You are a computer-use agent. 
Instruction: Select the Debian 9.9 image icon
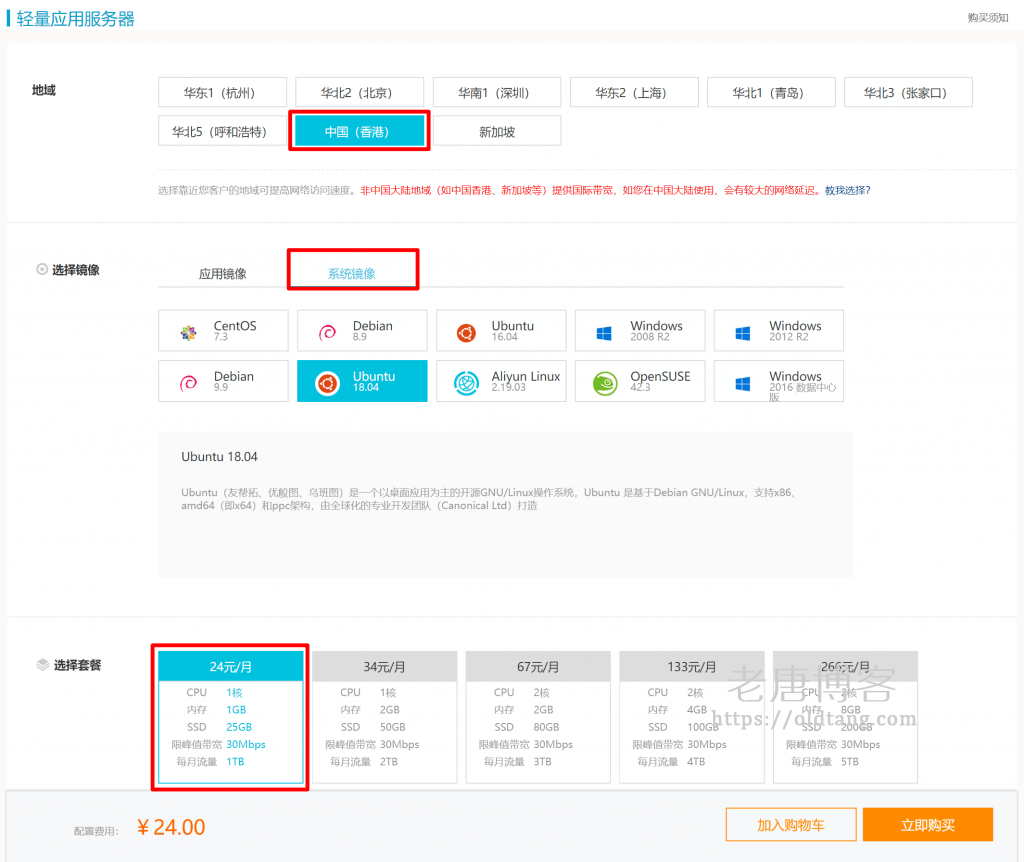[189, 383]
